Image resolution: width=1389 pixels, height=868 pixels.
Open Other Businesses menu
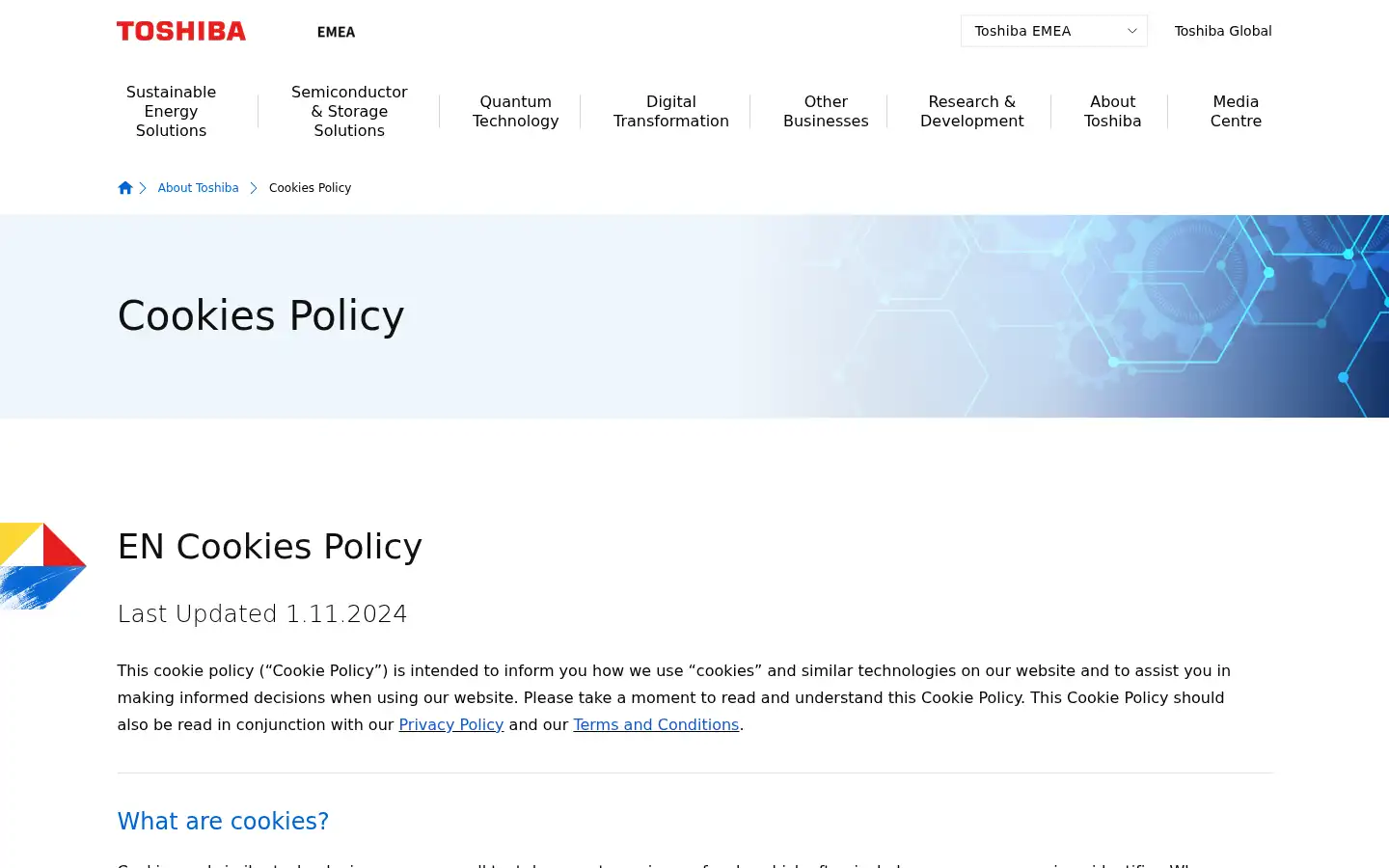[826, 111]
